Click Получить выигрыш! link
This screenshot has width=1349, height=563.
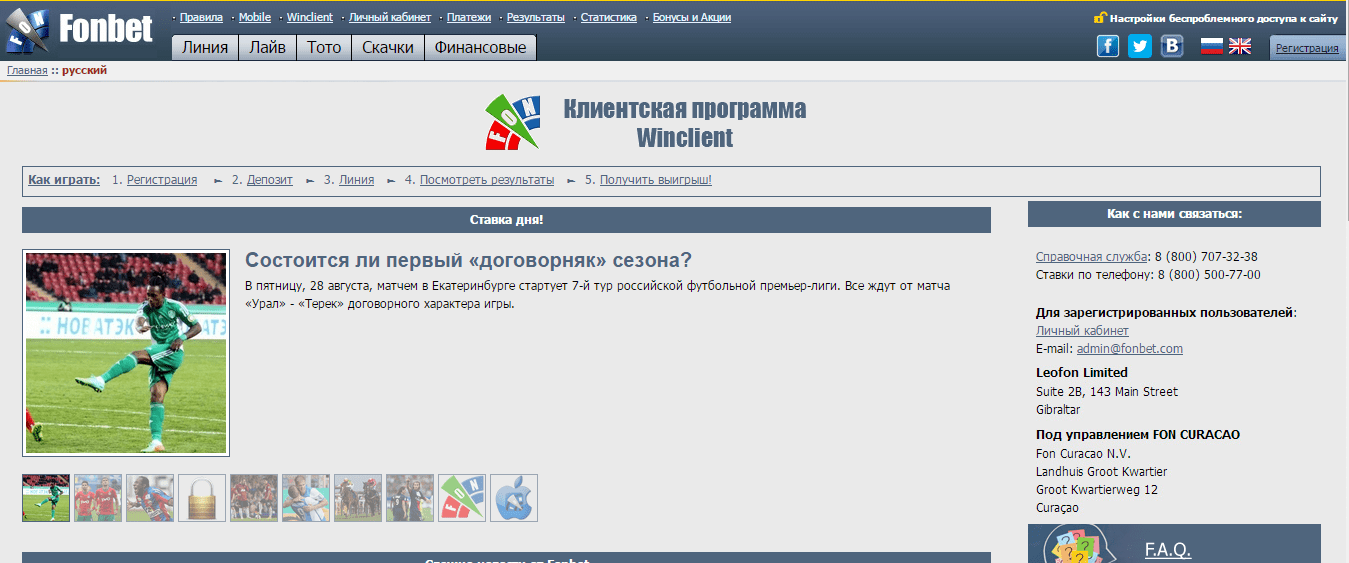656,180
